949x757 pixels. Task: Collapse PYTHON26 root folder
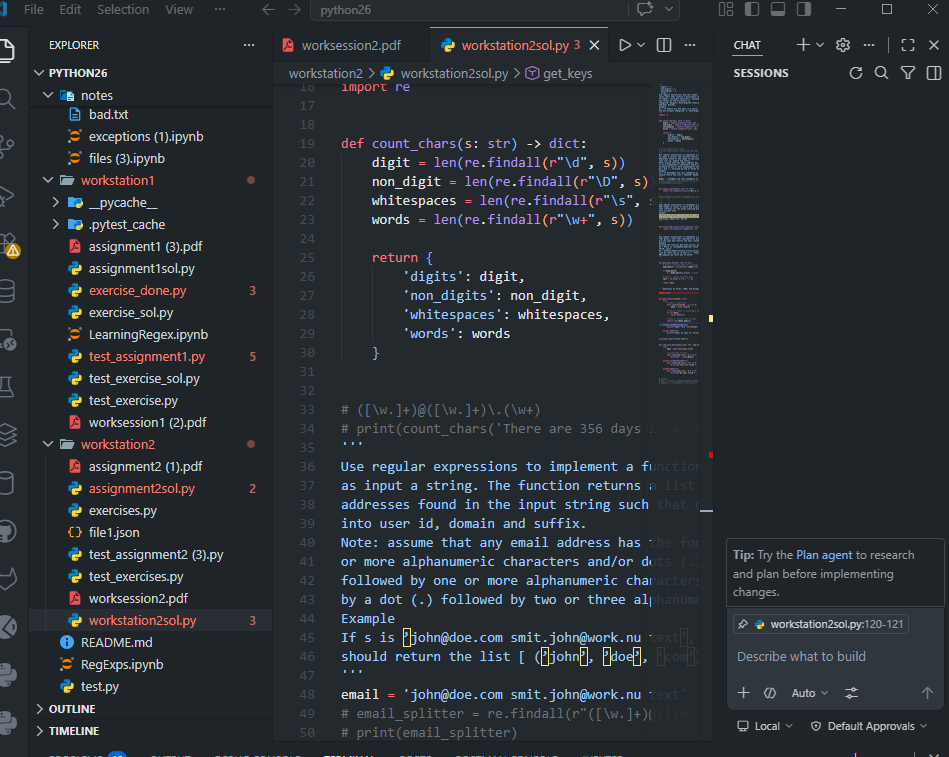click(x=39, y=73)
